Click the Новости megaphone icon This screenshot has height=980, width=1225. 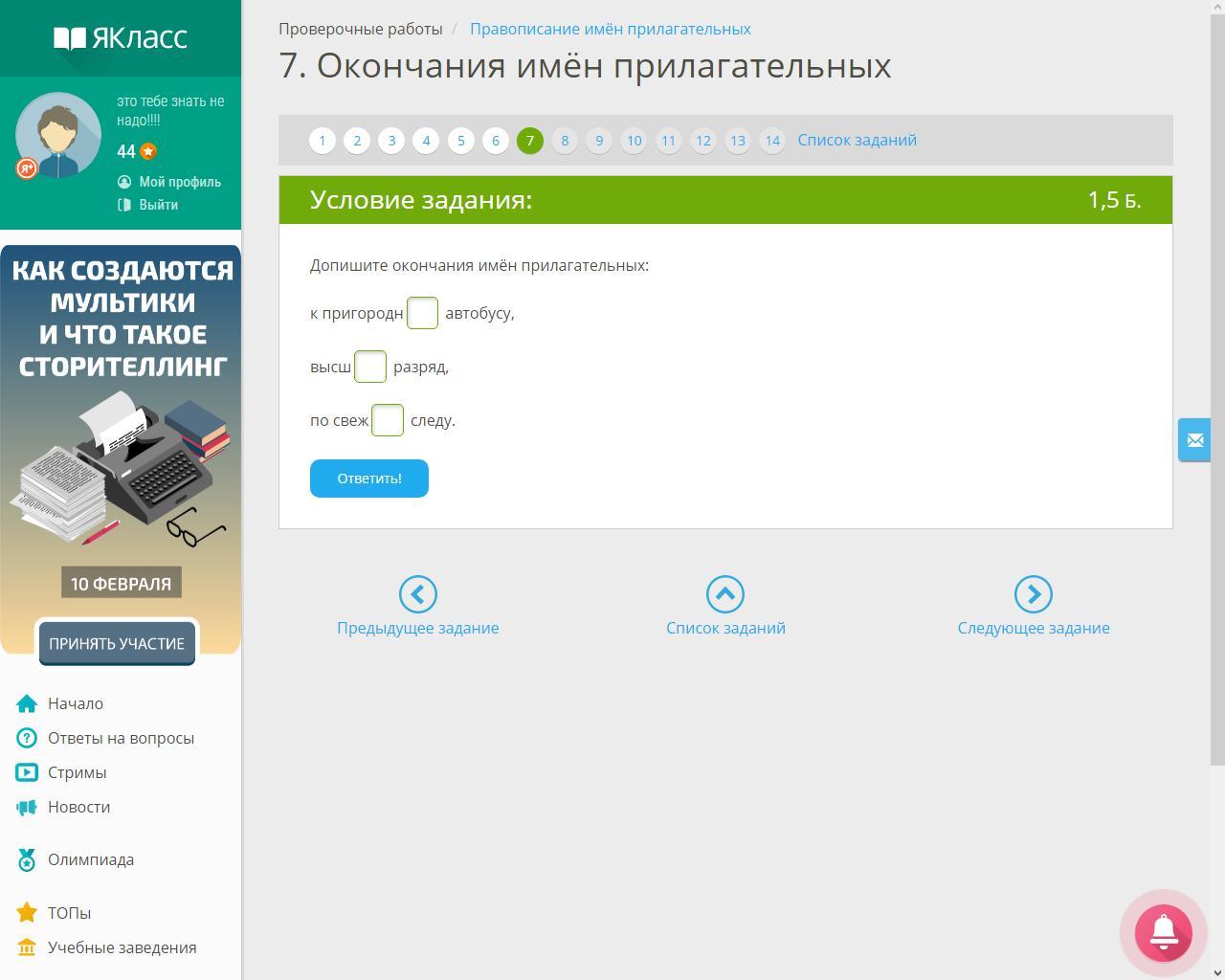[27, 808]
